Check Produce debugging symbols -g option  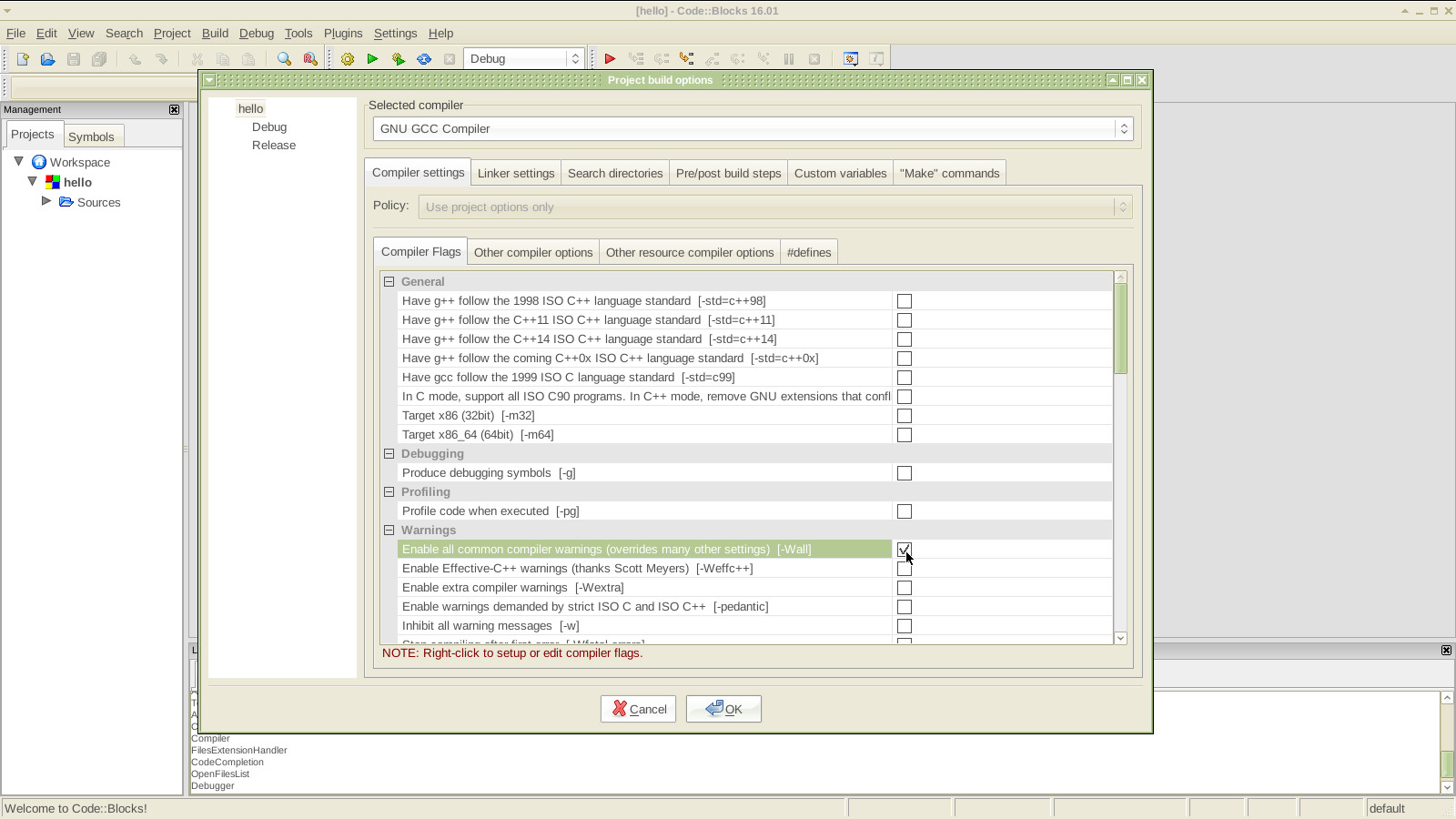pos(905,473)
